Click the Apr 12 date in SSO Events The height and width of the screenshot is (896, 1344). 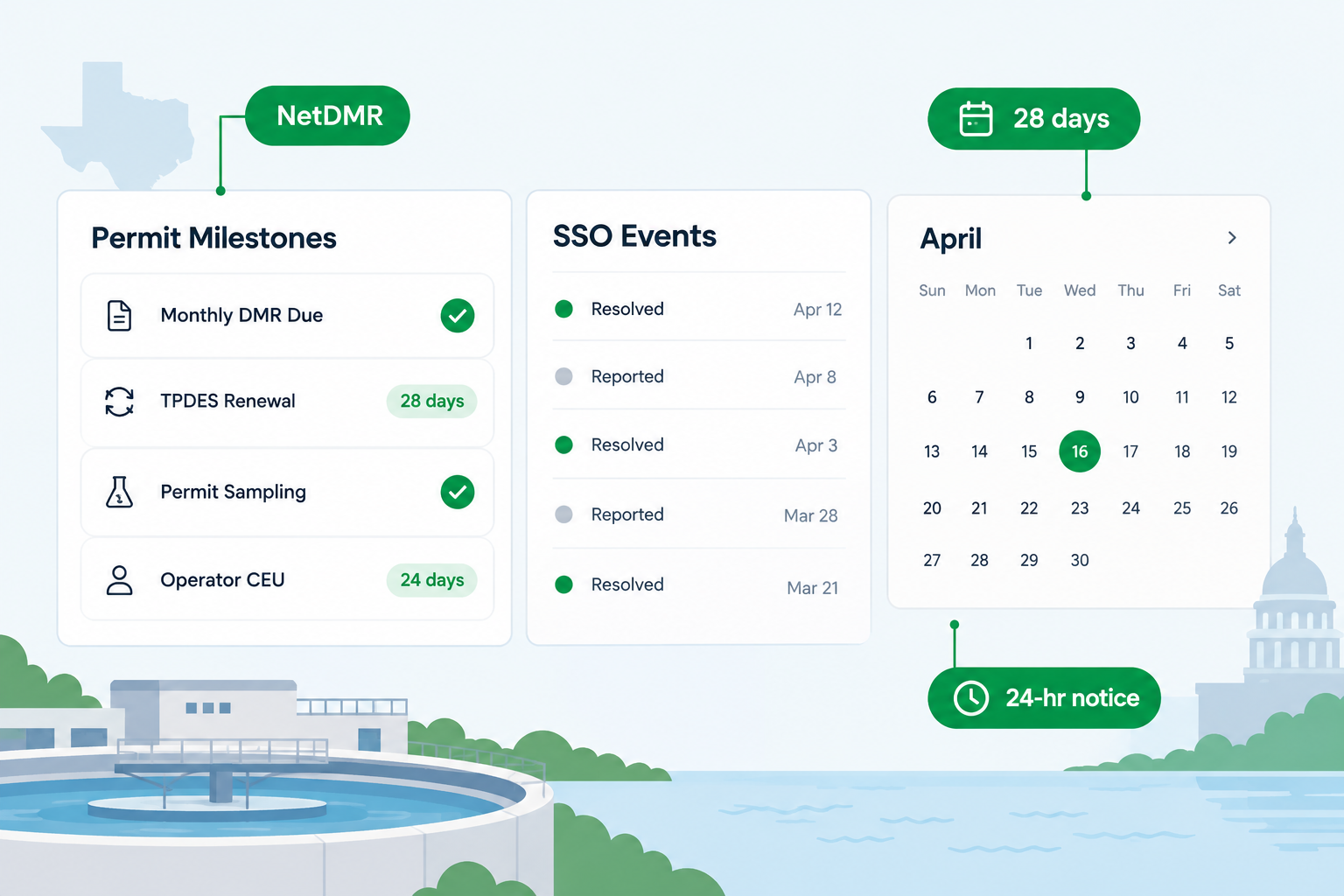click(x=817, y=310)
